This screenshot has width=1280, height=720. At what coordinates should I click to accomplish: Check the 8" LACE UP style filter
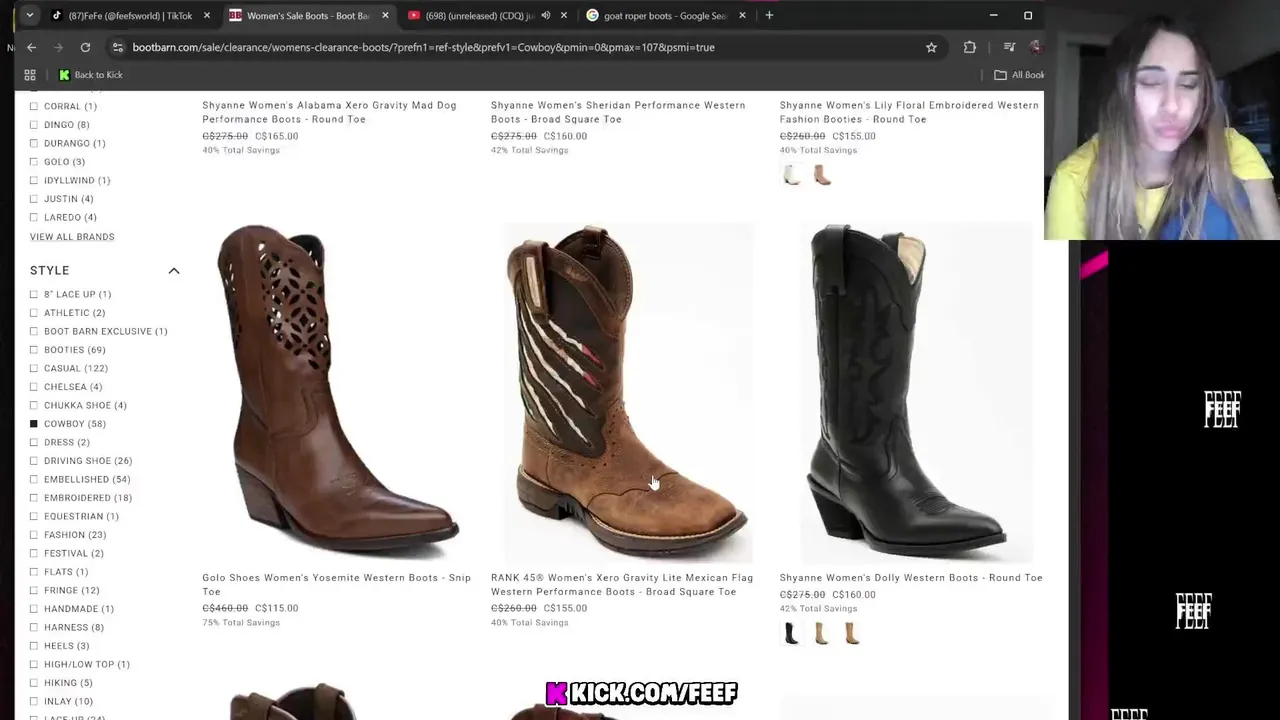coord(34,294)
